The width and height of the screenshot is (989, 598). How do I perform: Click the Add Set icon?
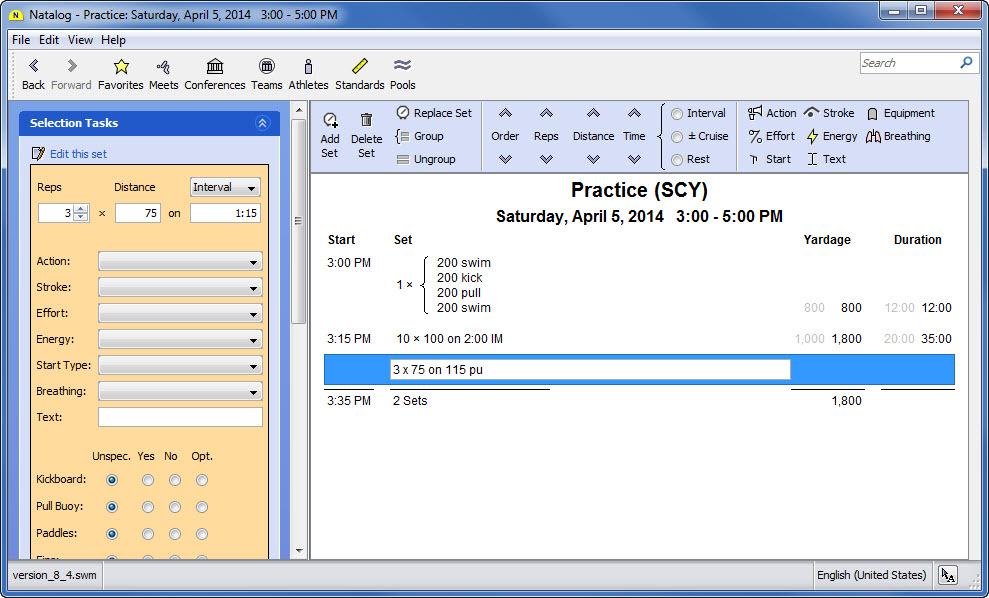pyautogui.click(x=330, y=120)
